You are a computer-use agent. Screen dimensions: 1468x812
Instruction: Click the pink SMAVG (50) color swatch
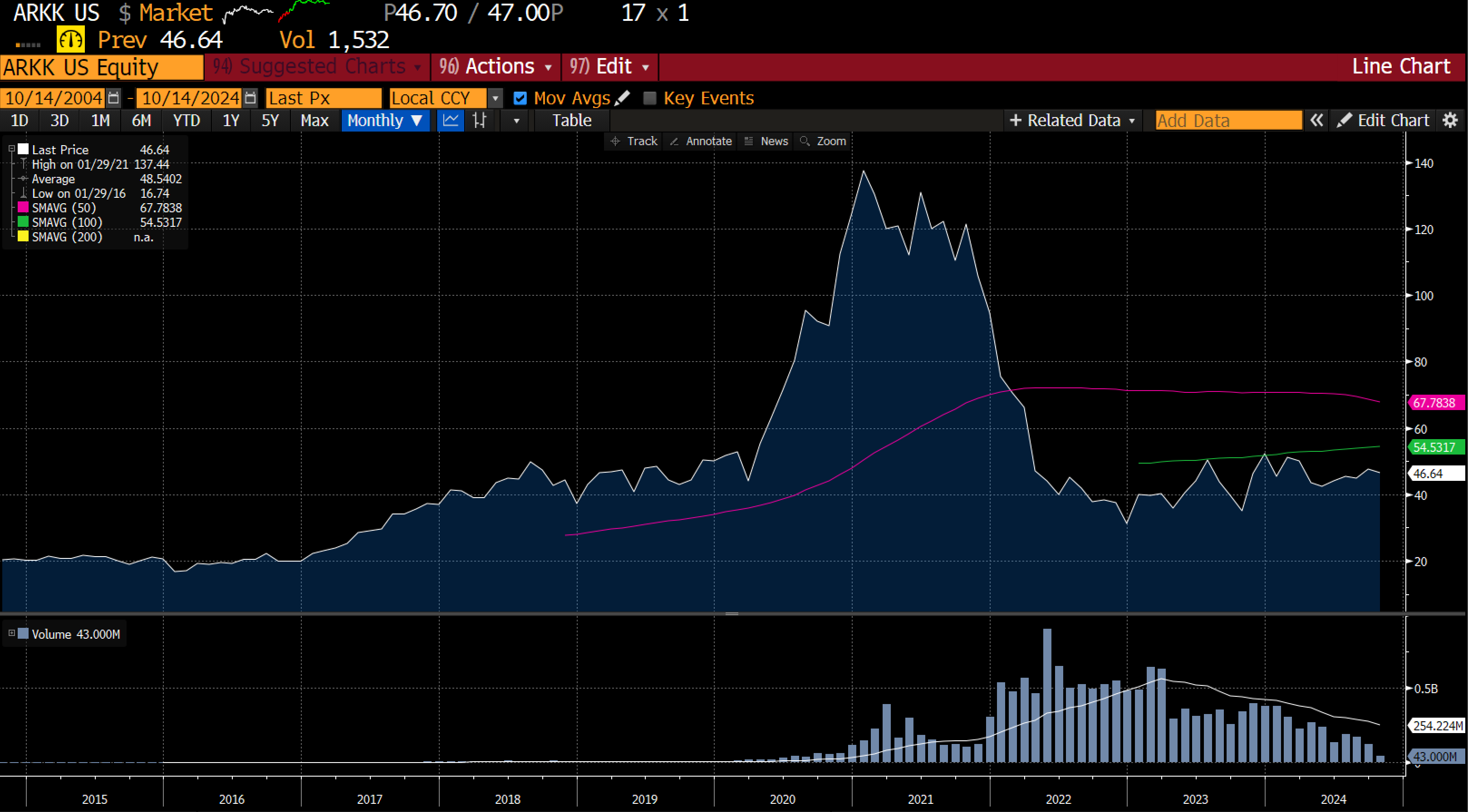(23, 207)
